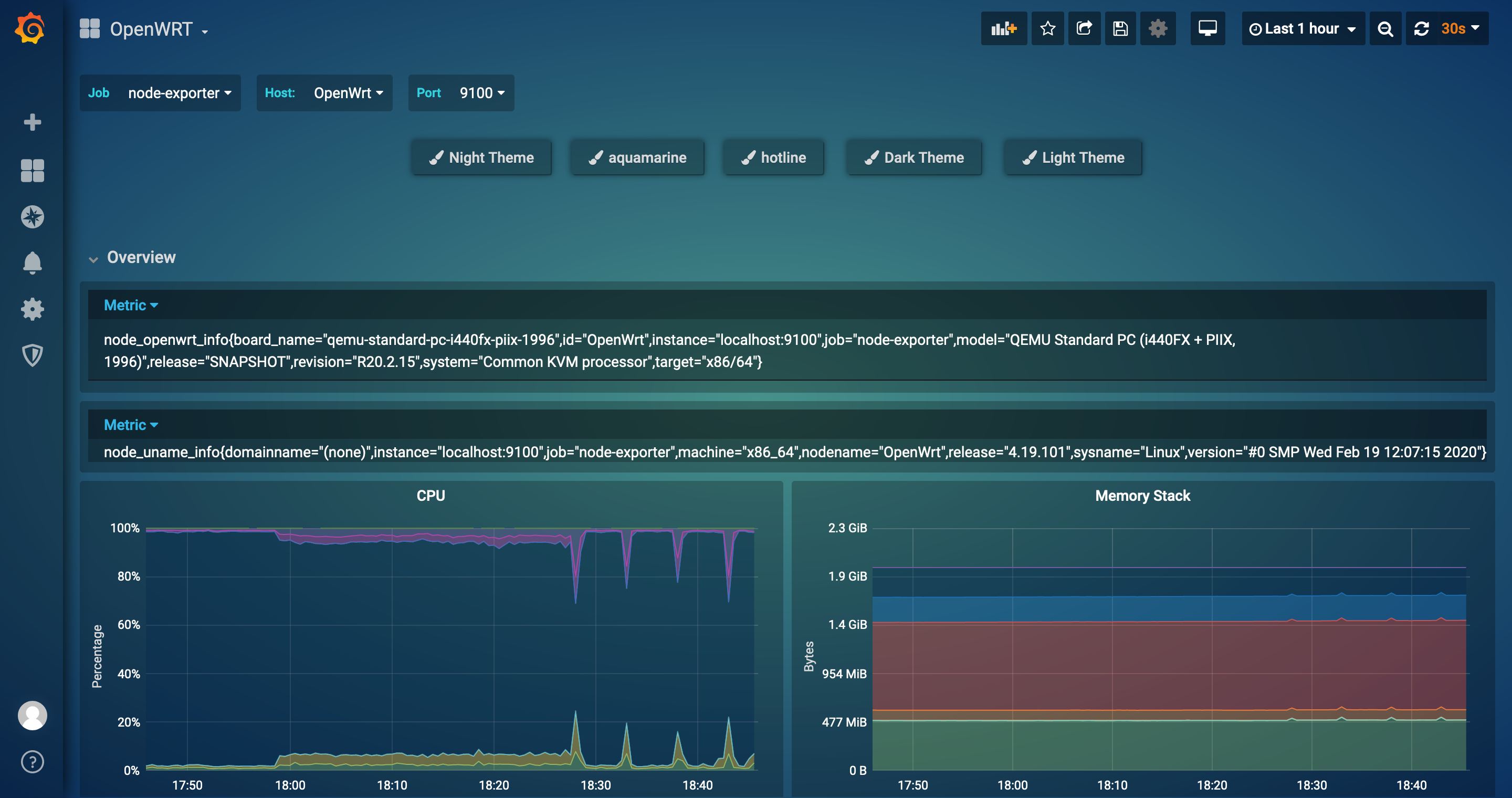Open the Create plus menu in sidebar
Viewport: 1512px width, 798px height.
tap(32, 122)
